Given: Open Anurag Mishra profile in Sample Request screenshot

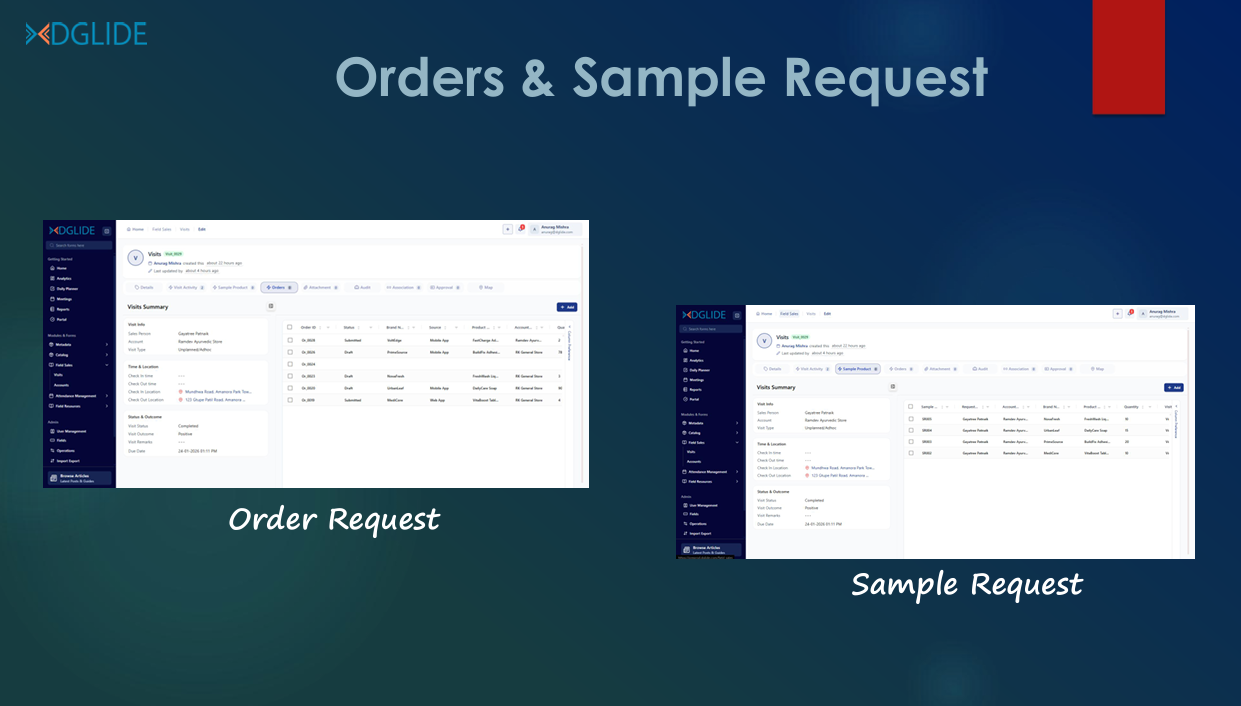Looking at the screenshot, I should [1163, 313].
